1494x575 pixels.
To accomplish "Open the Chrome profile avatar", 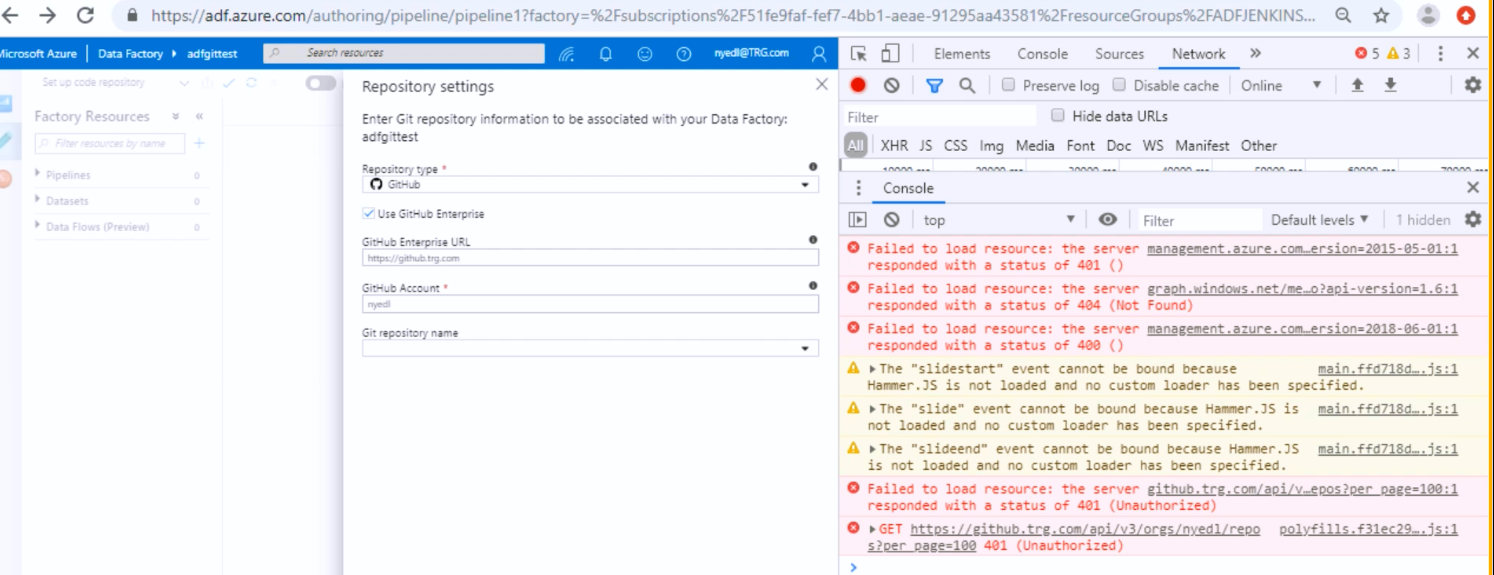I will (1429, 15).
